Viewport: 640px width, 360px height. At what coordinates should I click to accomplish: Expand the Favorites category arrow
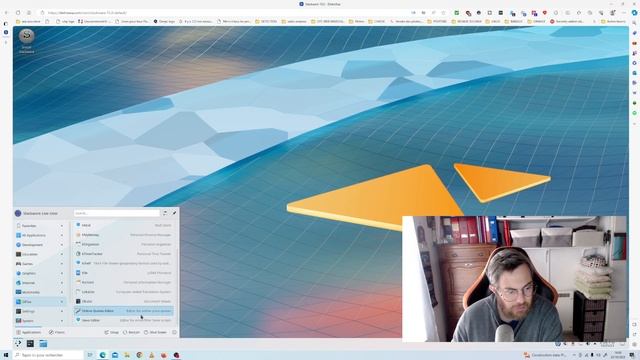tap(62, 226)
